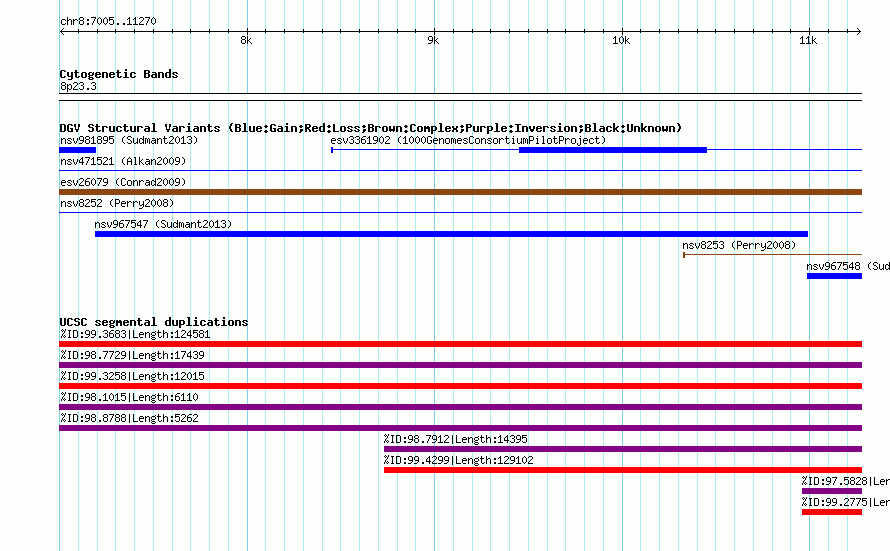This screenshot has height=551, width=890.
Task: Click the thin brown nsv8253 variant line
Action: pos(773,255)
